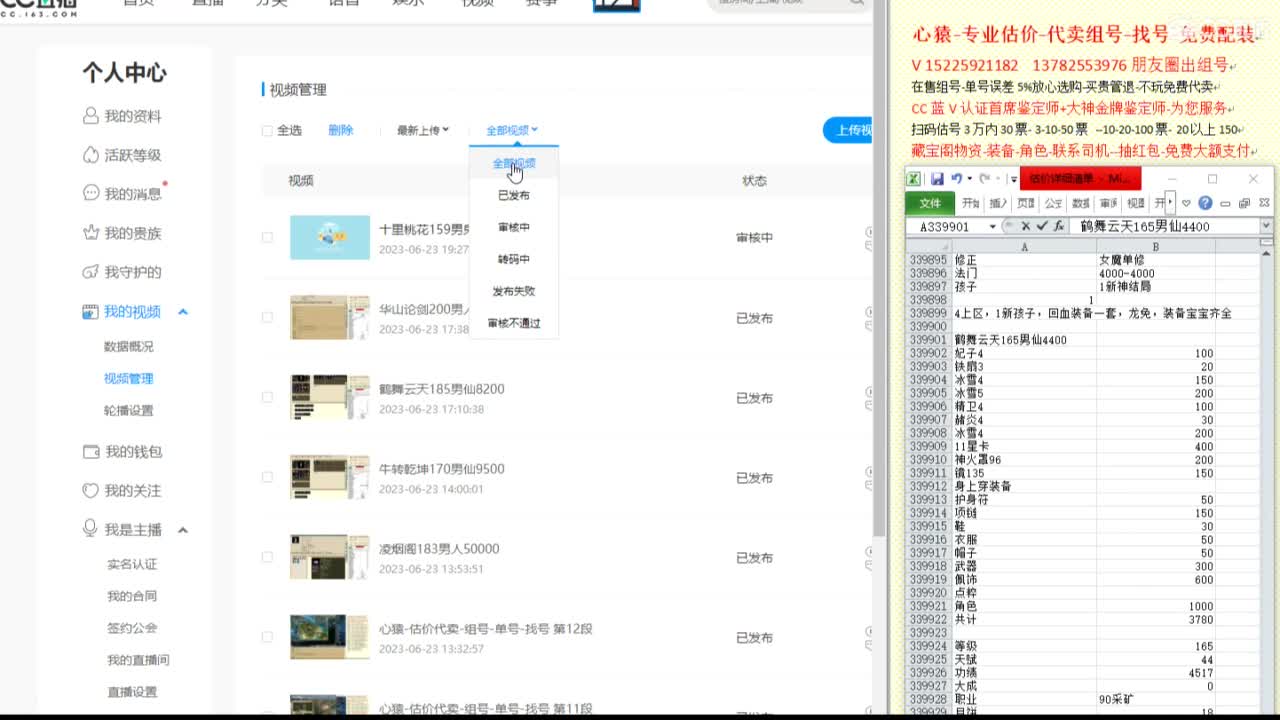Open Excel help question mark icon
This screenshot has width=1280, height=720.
tap(1205, 203)
